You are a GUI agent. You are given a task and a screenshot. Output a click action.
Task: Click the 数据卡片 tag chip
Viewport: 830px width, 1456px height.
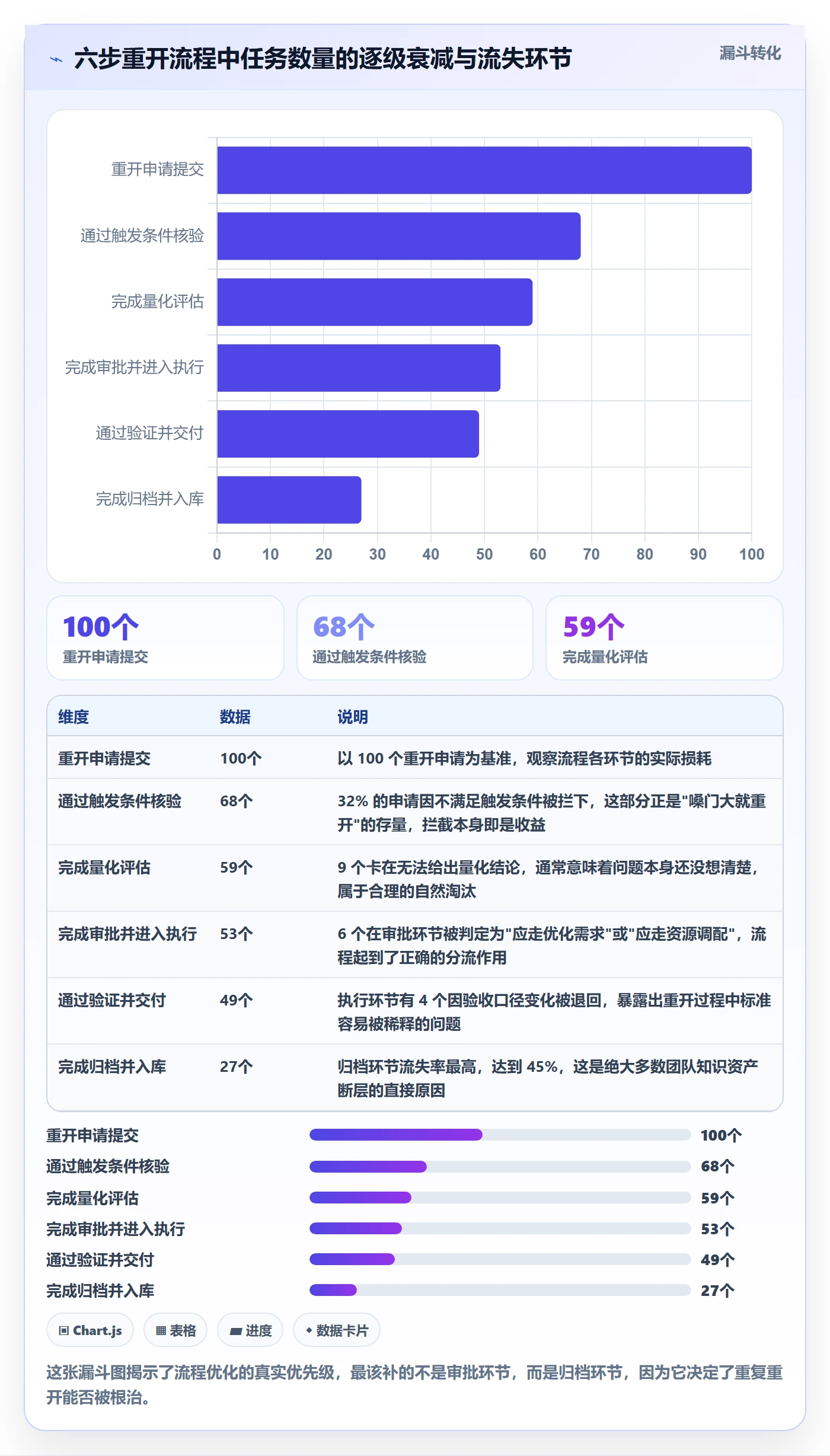coord(337,1330)
